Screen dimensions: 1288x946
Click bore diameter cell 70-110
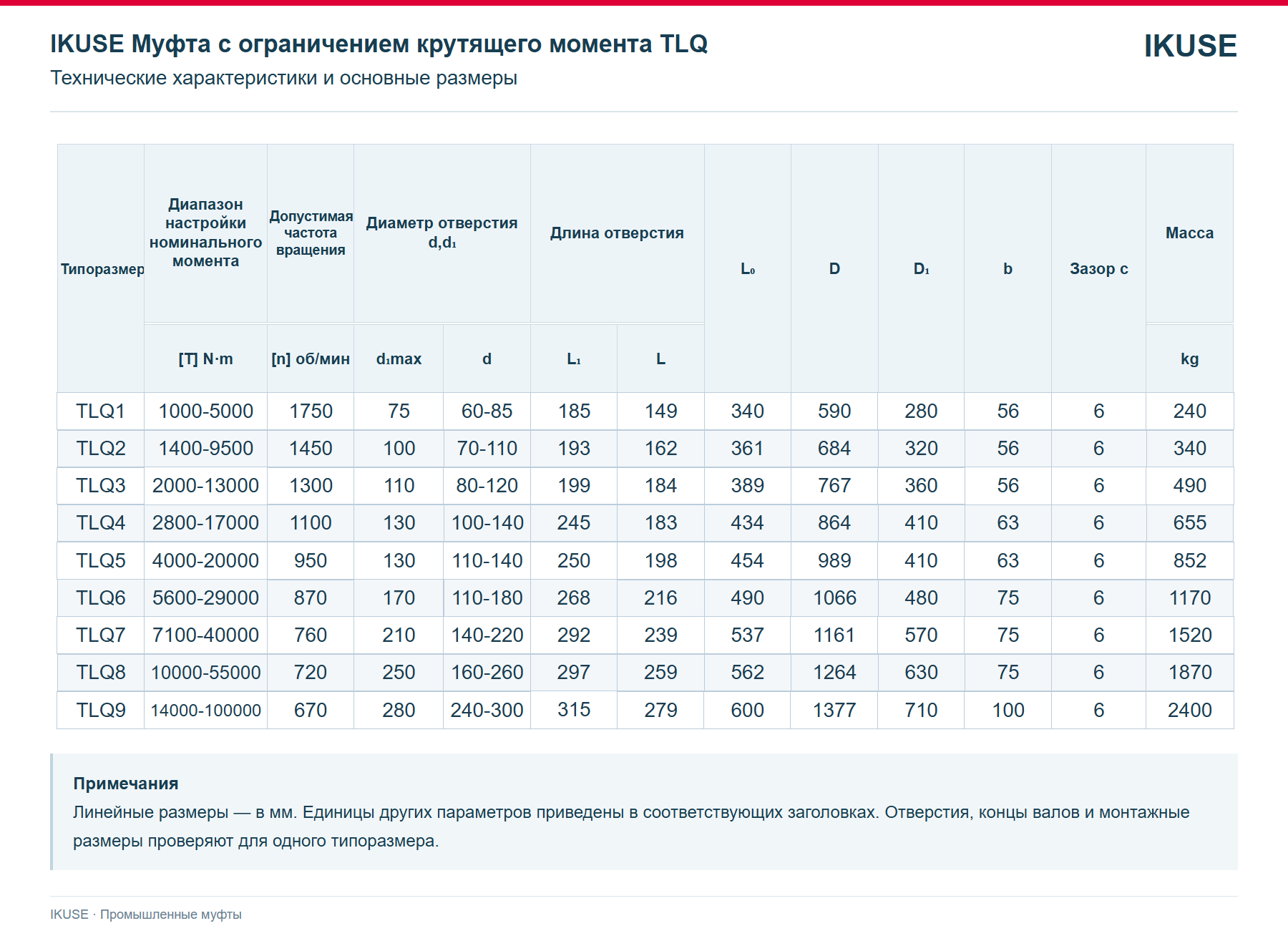click(487, 448)
